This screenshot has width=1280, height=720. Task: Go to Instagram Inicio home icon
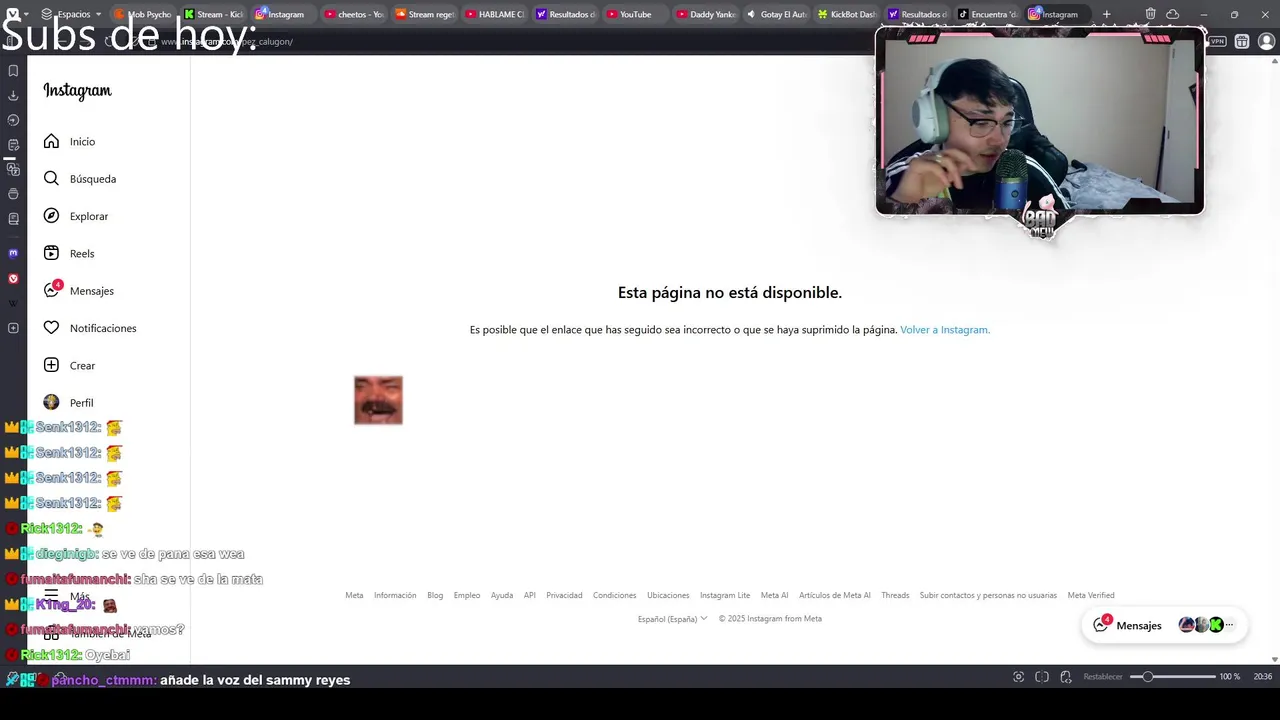51,141
